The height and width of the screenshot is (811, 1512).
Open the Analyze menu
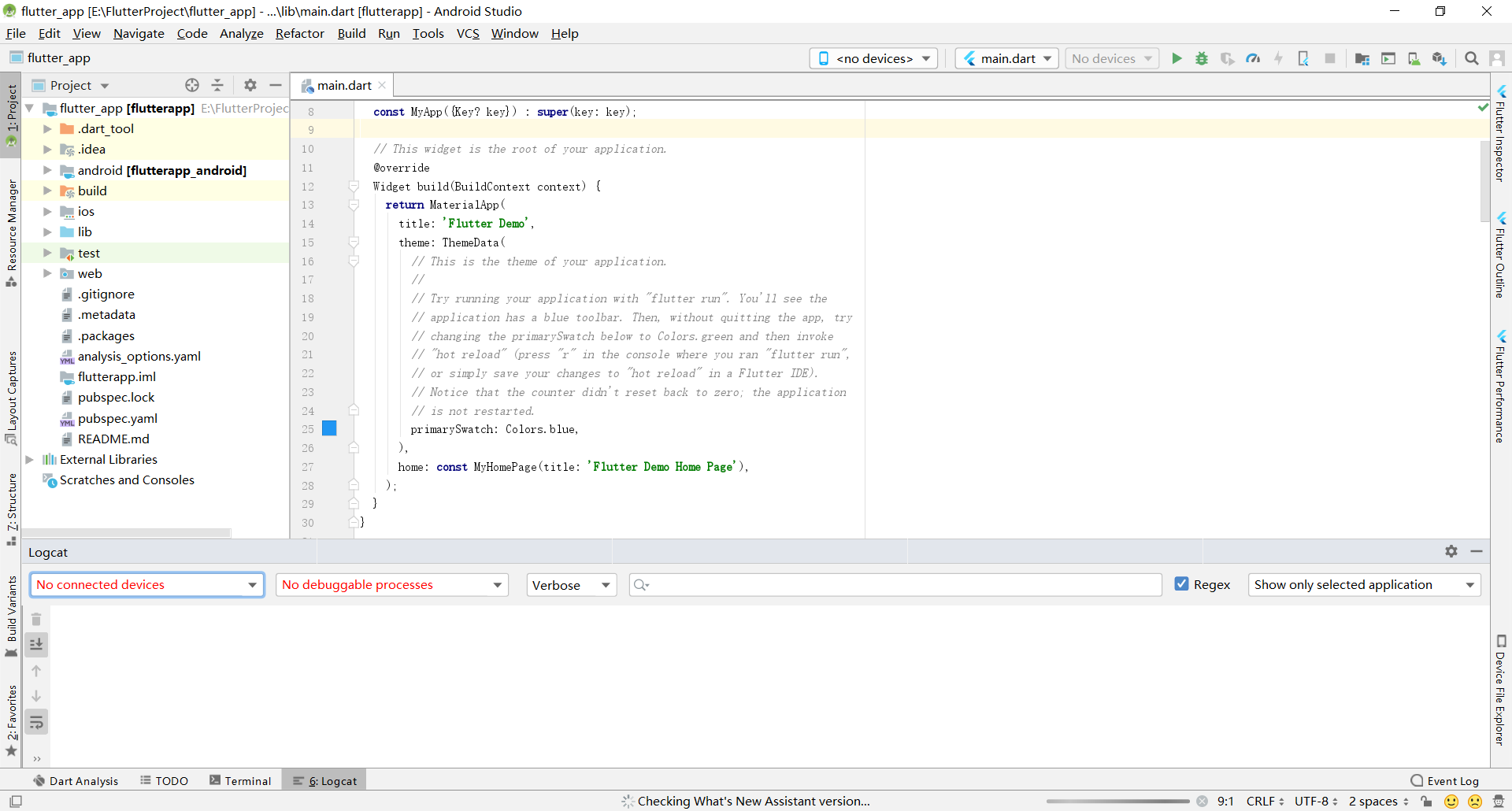tap(241, 33)
